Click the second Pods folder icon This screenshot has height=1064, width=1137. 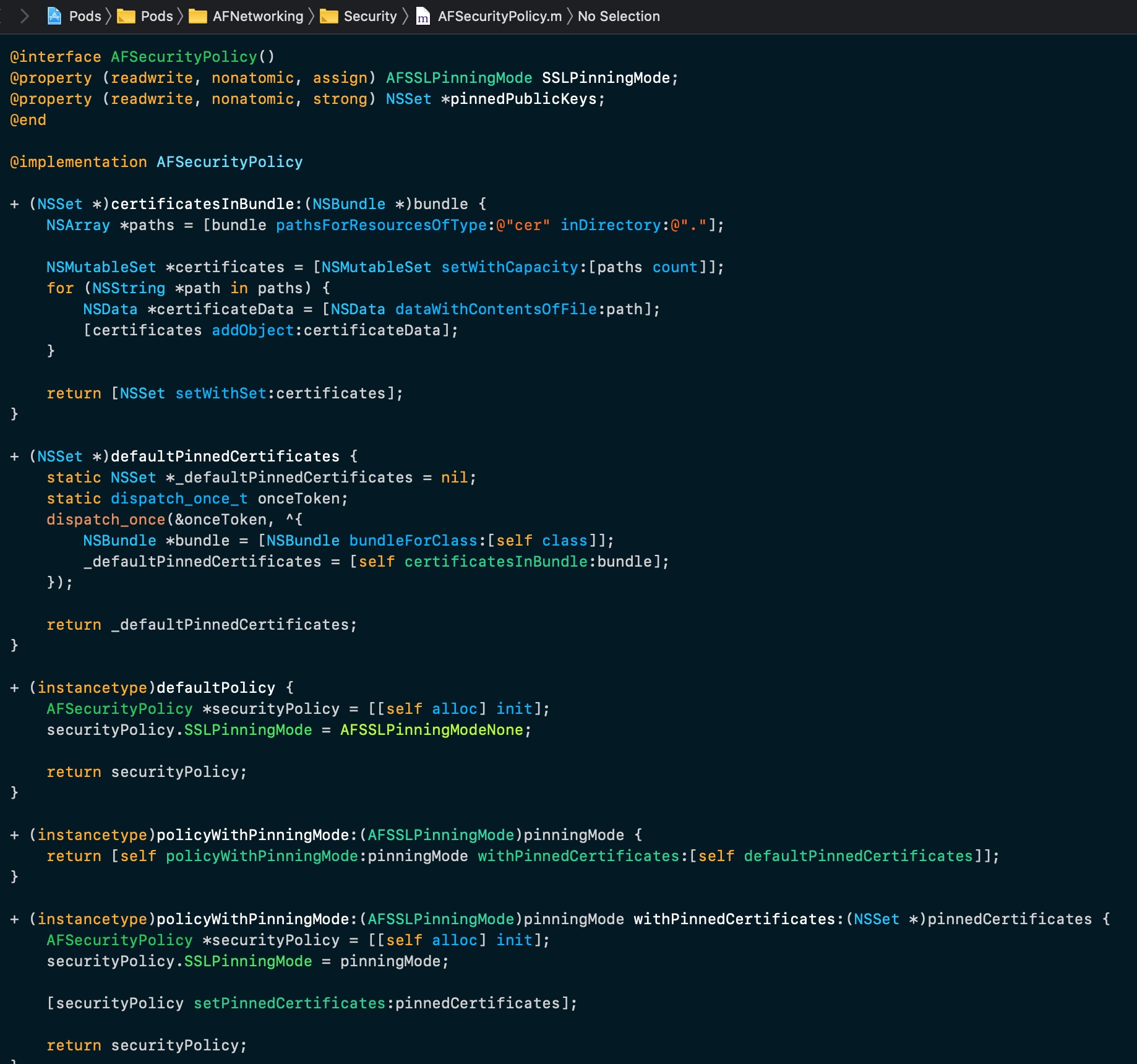126,16
